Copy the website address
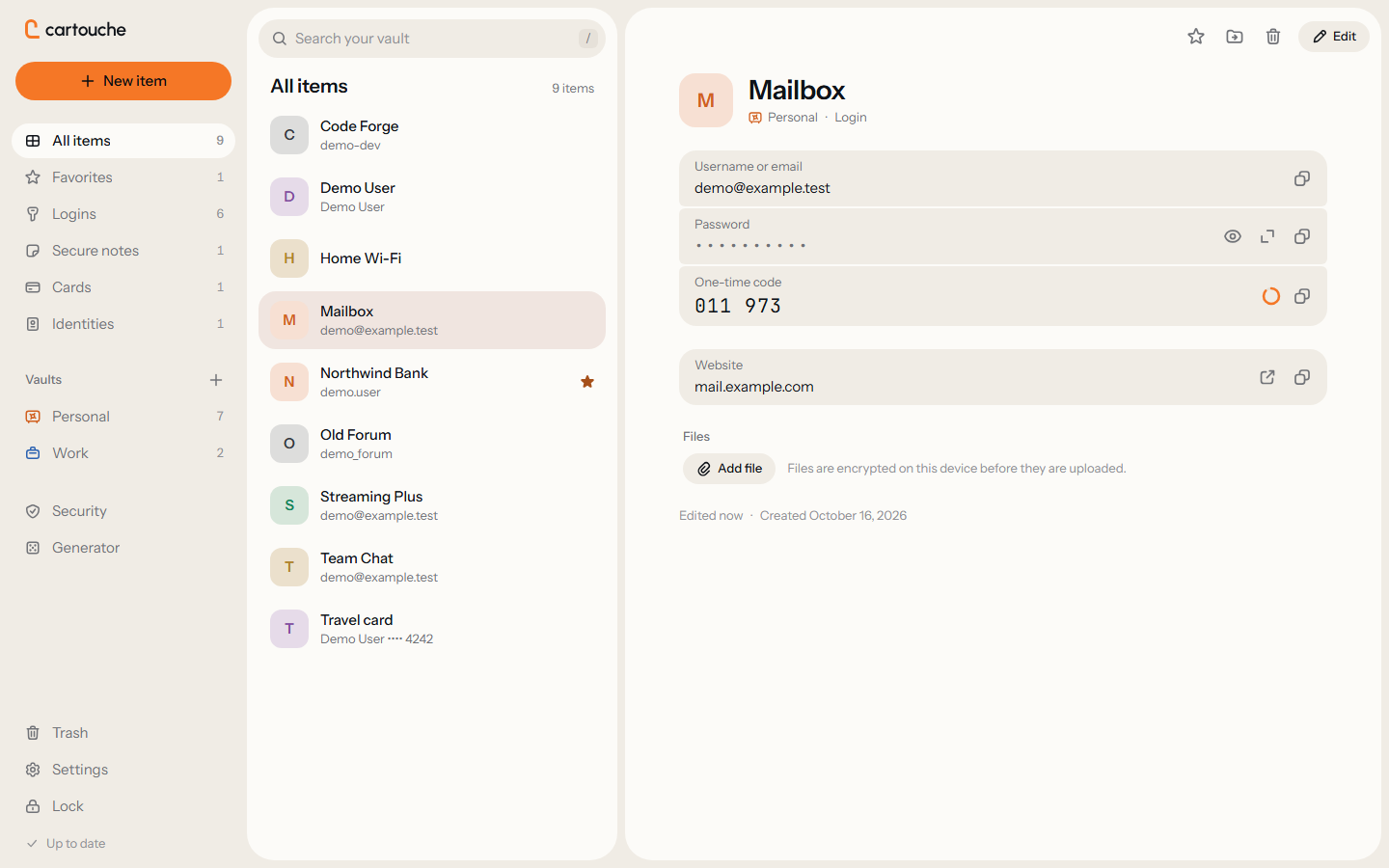This screenshot has height=868, width=1389. (1302, 377)
